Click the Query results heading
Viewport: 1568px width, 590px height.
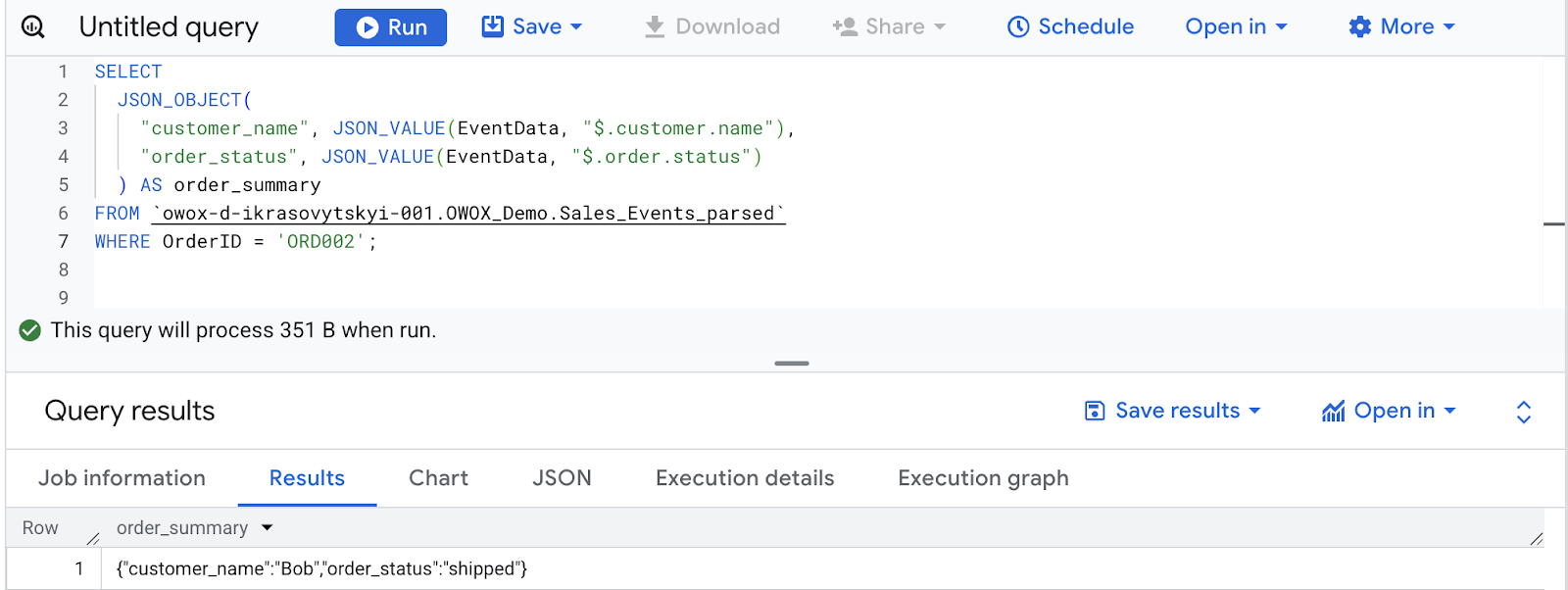[129, 411]
